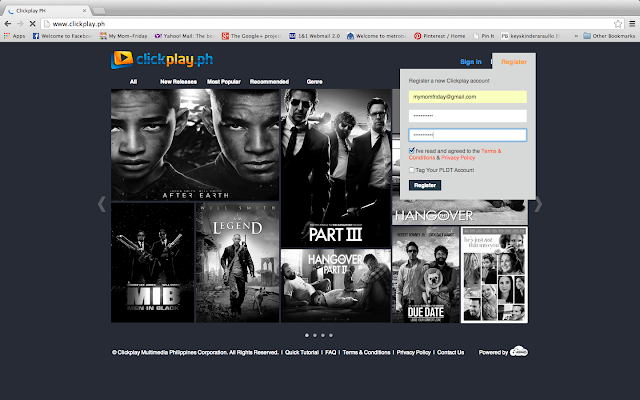Open The Google+ project bookmark
640x400 pixels.
click(251, 36)
